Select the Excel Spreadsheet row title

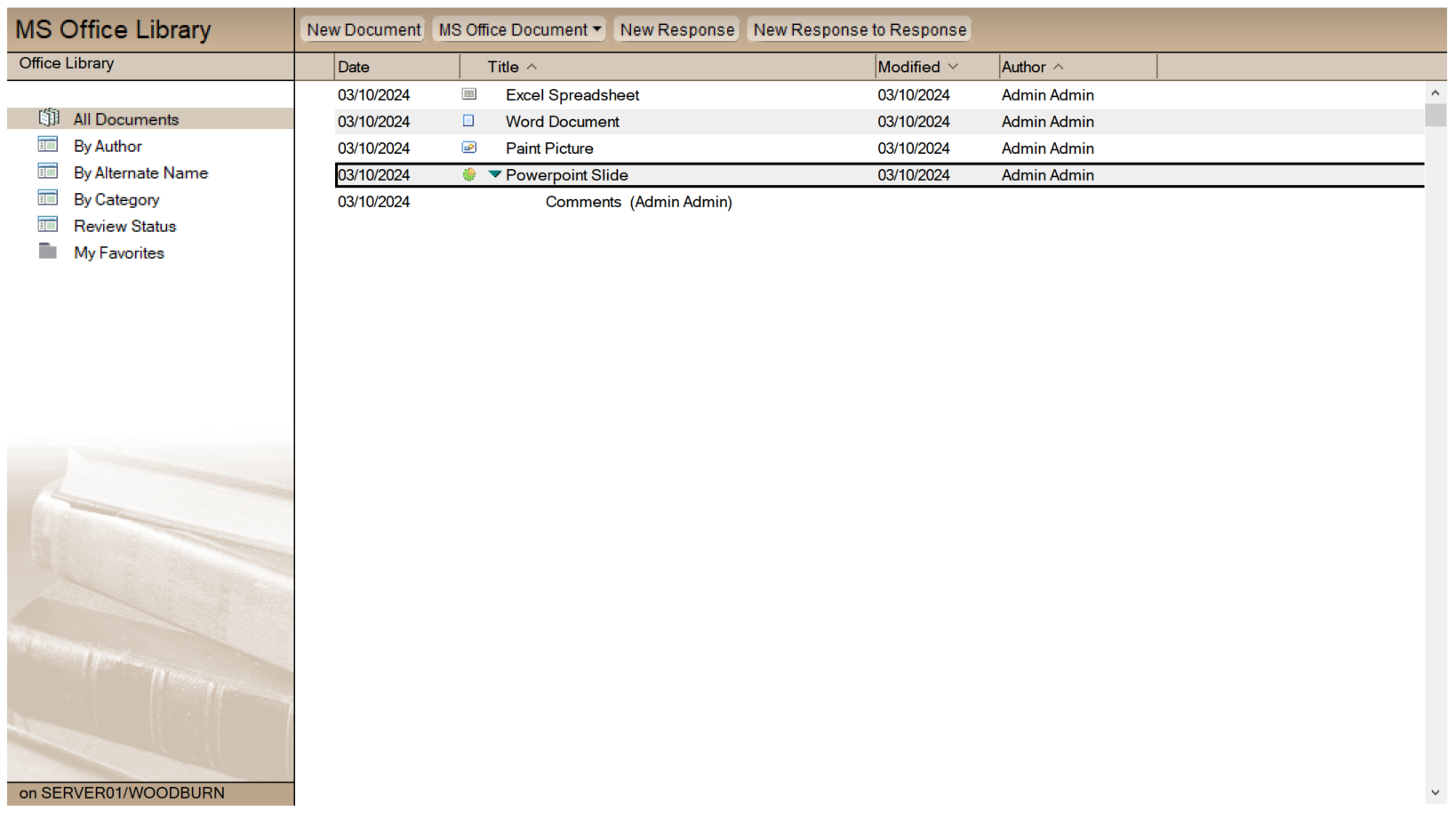pos(572,94)
